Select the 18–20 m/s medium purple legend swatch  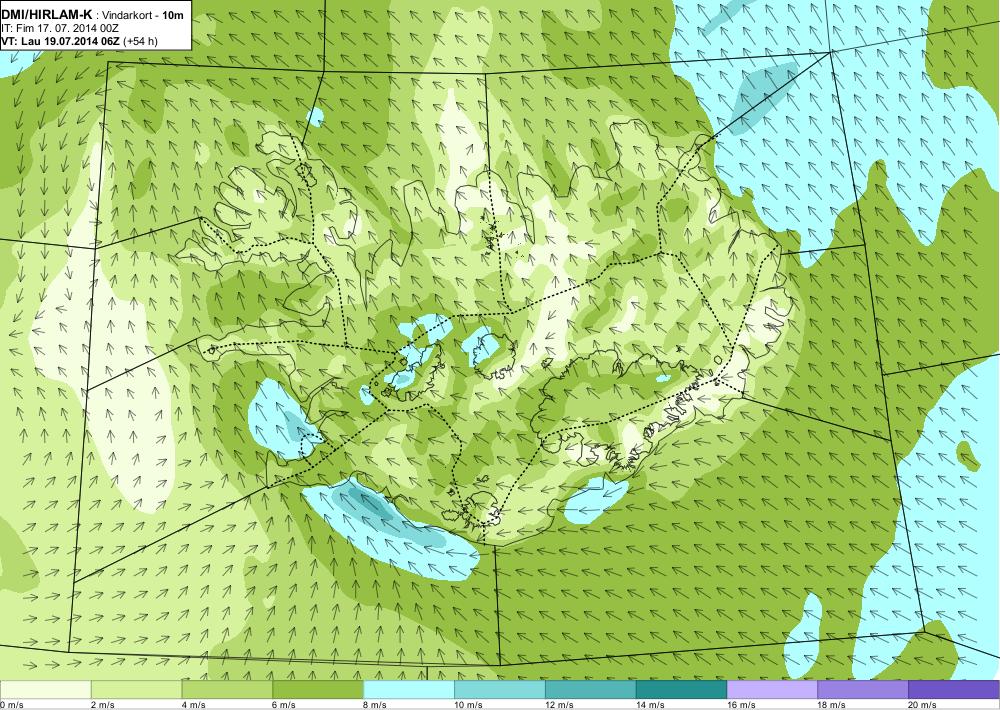coord(864,690)
